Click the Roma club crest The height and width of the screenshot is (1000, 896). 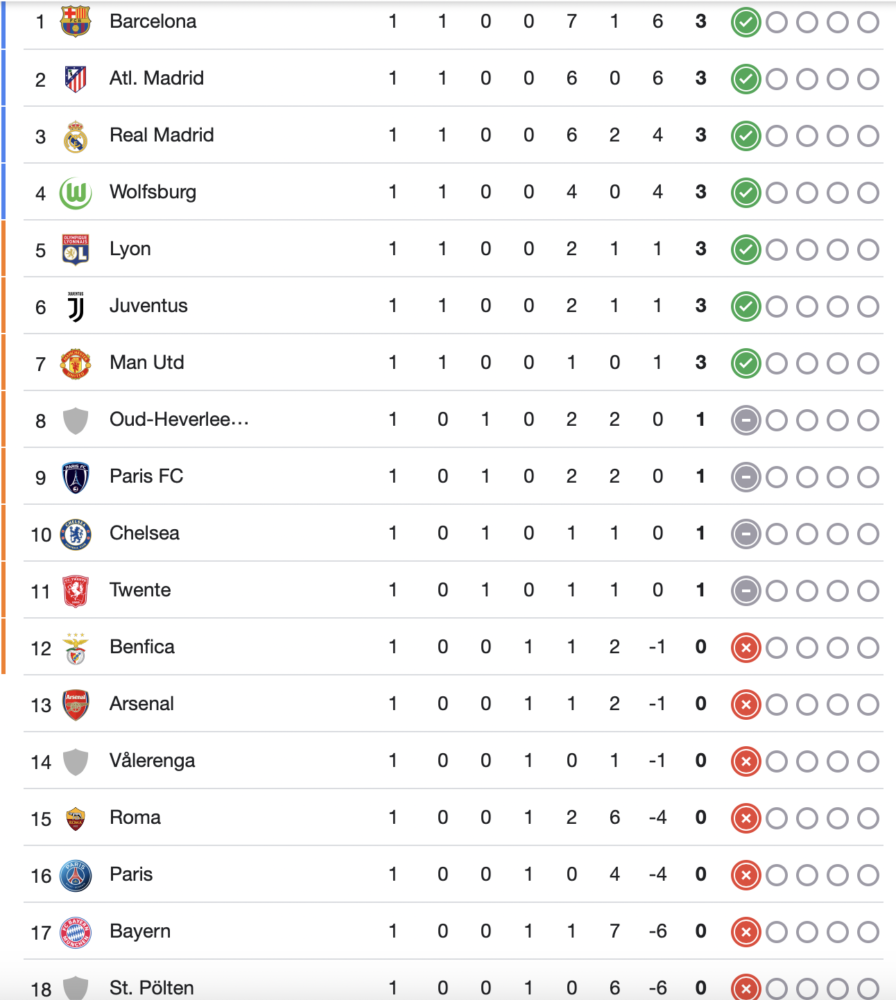[x=75, y=818]
